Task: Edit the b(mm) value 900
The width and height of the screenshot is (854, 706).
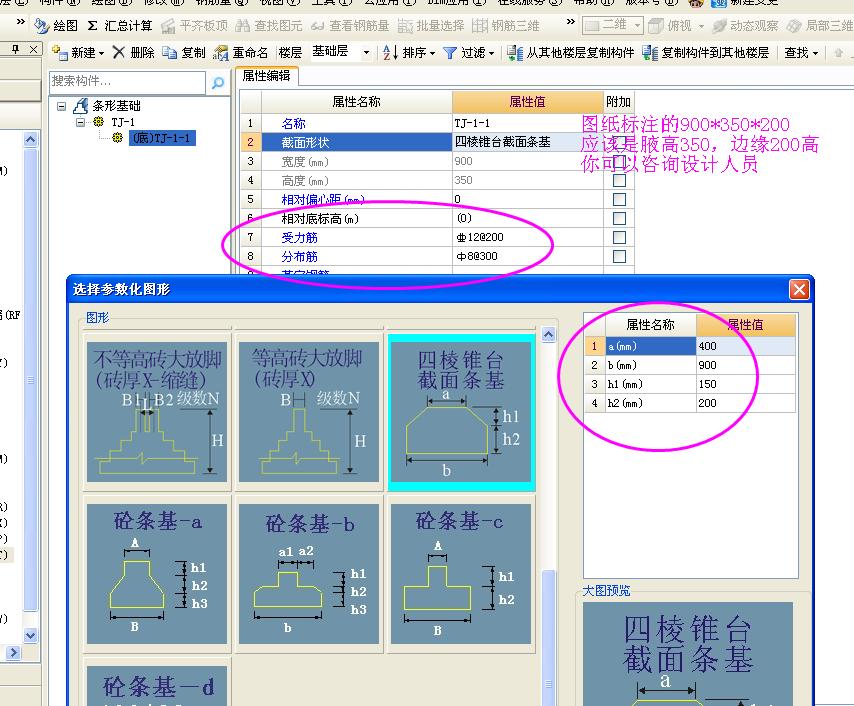Action: tap(746, 365)
